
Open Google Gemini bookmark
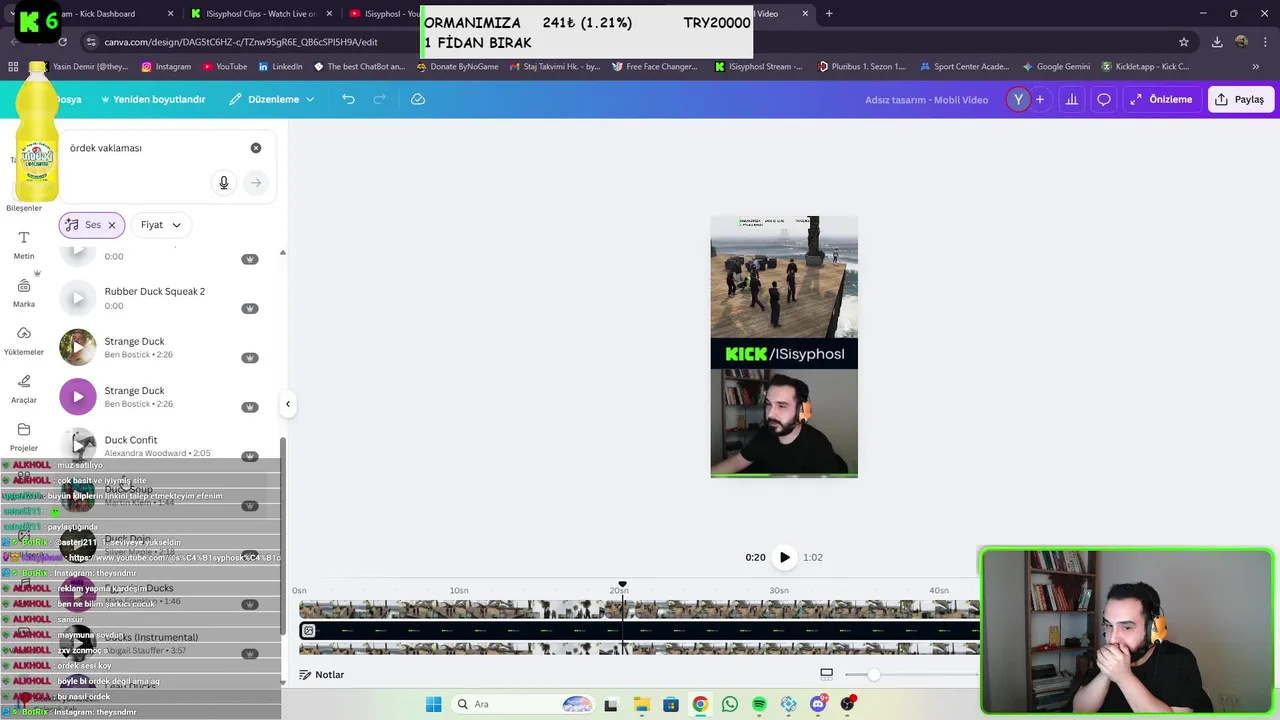click(1056, 67)
